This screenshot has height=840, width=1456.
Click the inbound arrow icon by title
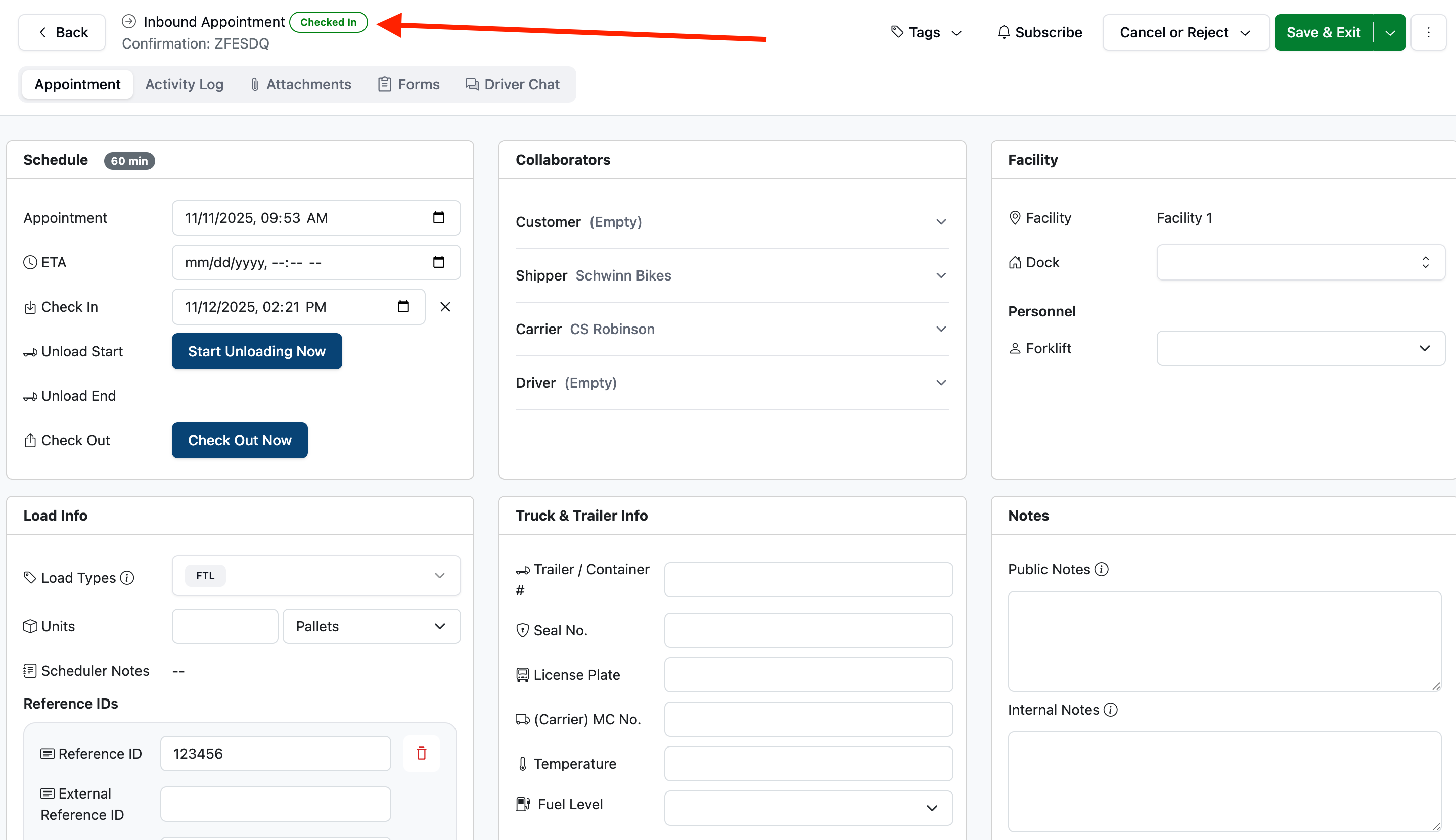pyautogui.click(x=129, y=21)
